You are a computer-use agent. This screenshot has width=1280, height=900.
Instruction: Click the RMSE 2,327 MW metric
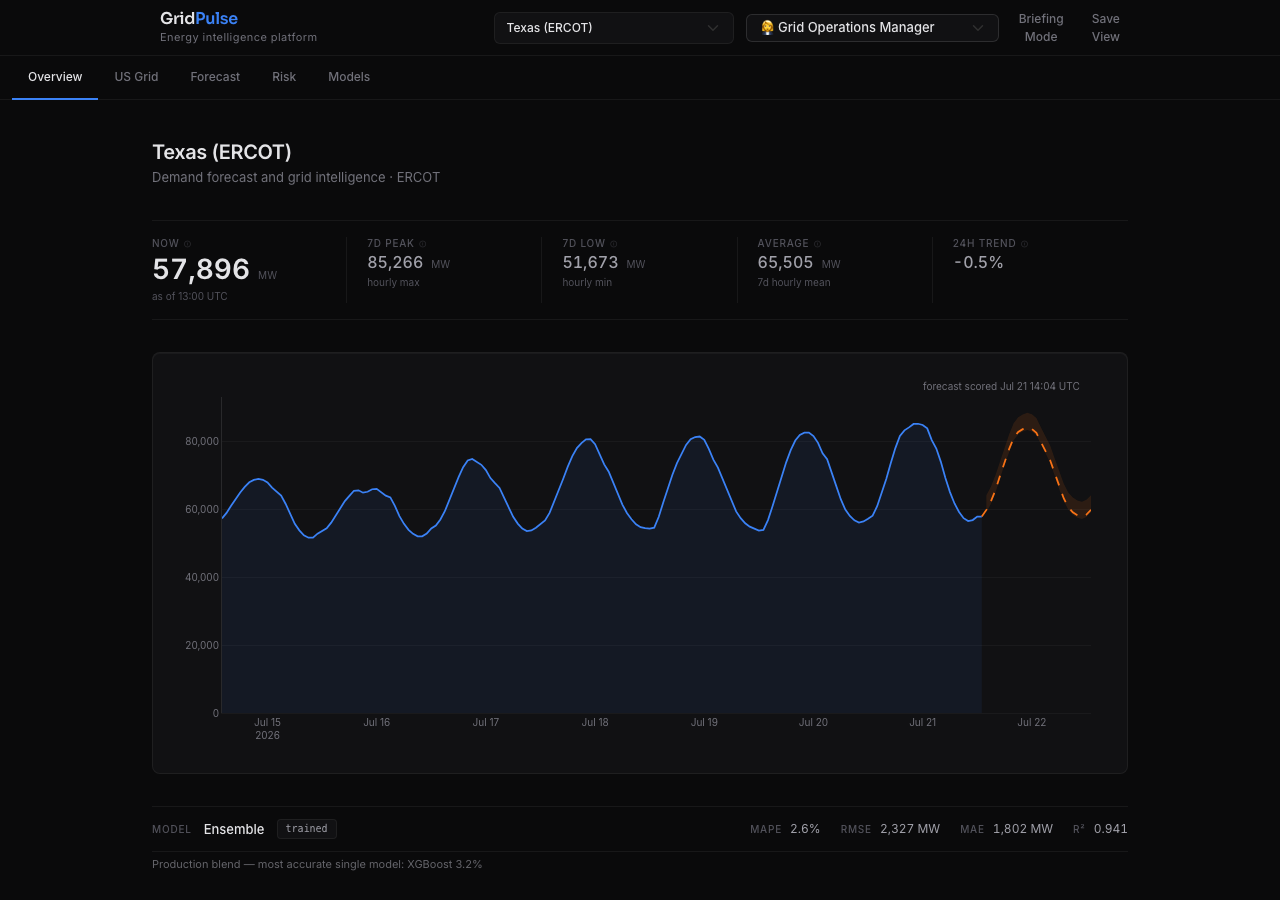coord(890,829)
